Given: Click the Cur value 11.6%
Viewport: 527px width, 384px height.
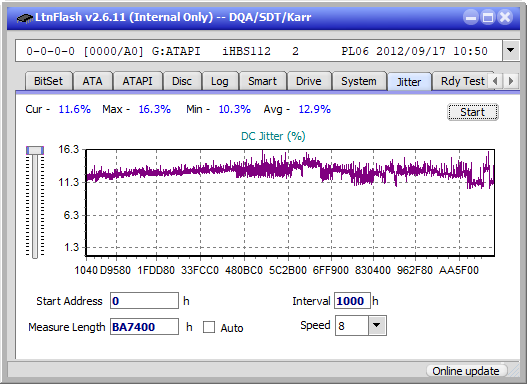Looking at the screenshot, I should 75,109.
